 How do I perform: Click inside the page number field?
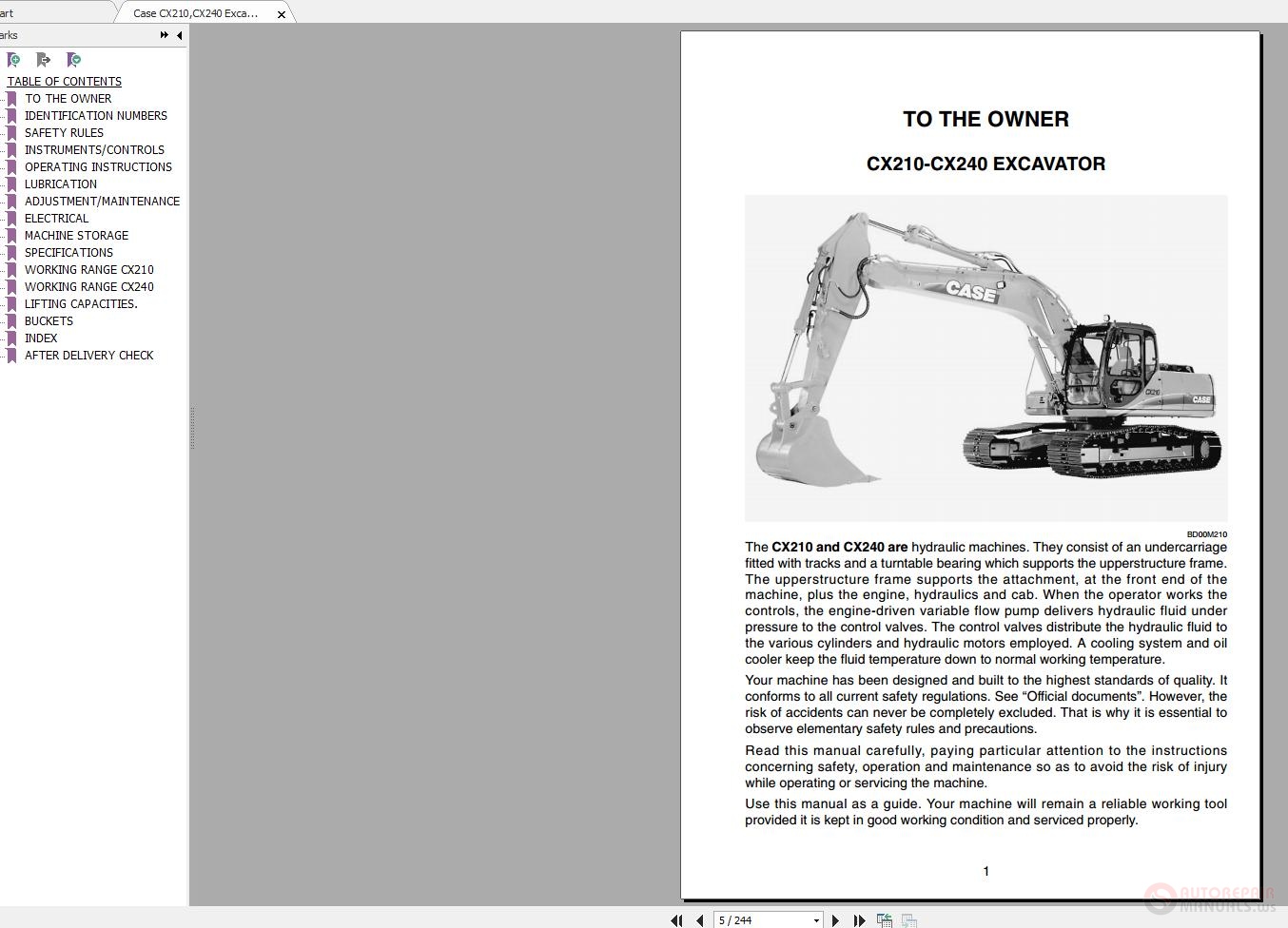(751, 920)
